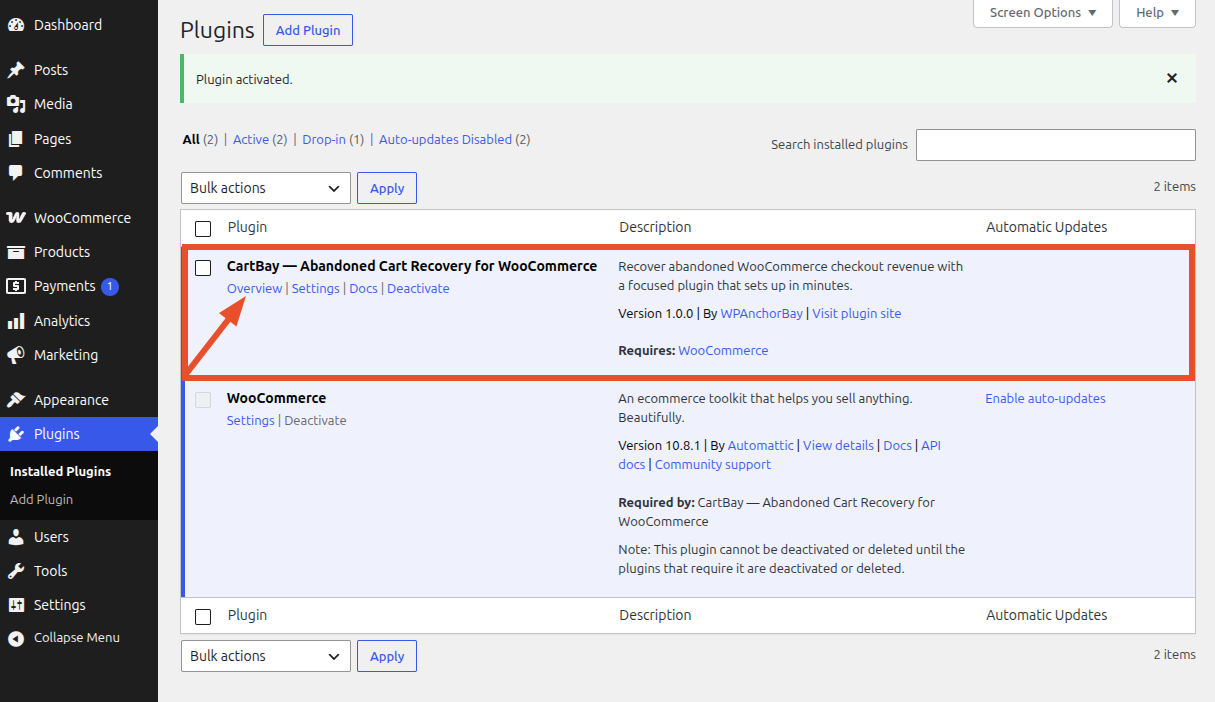Click the Payments dollar icon

click(x=16, y=286)
